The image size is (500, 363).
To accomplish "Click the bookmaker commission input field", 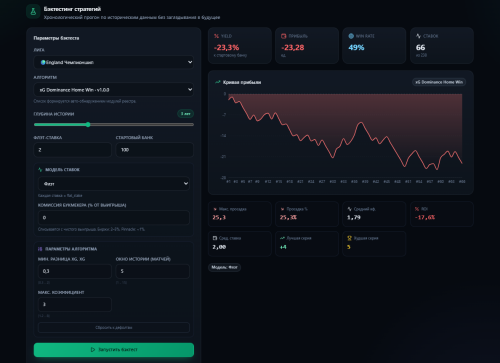I will [114, 218].
